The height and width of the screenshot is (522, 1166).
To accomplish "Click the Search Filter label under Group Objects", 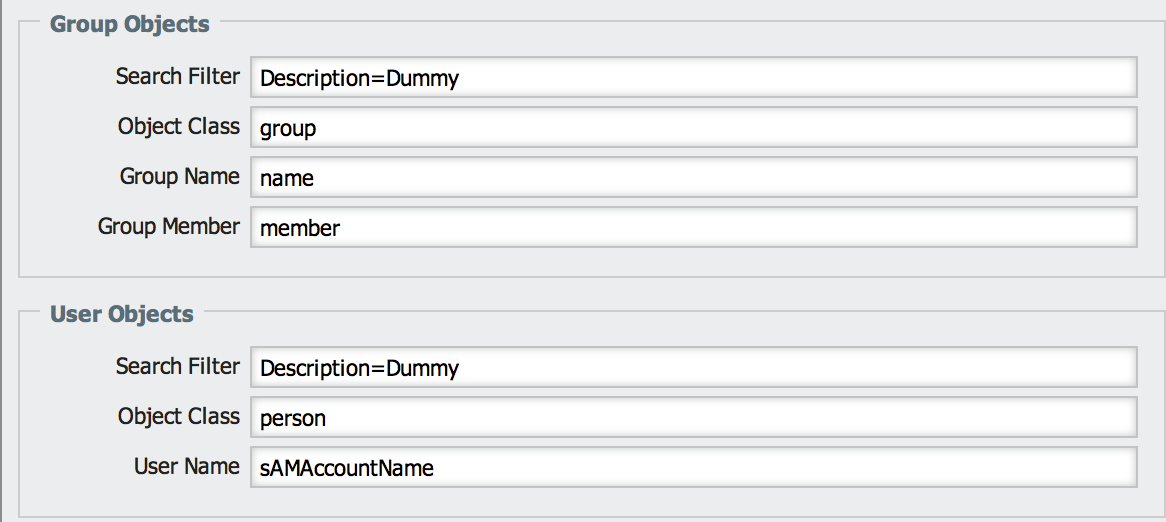I will point(177,76).
